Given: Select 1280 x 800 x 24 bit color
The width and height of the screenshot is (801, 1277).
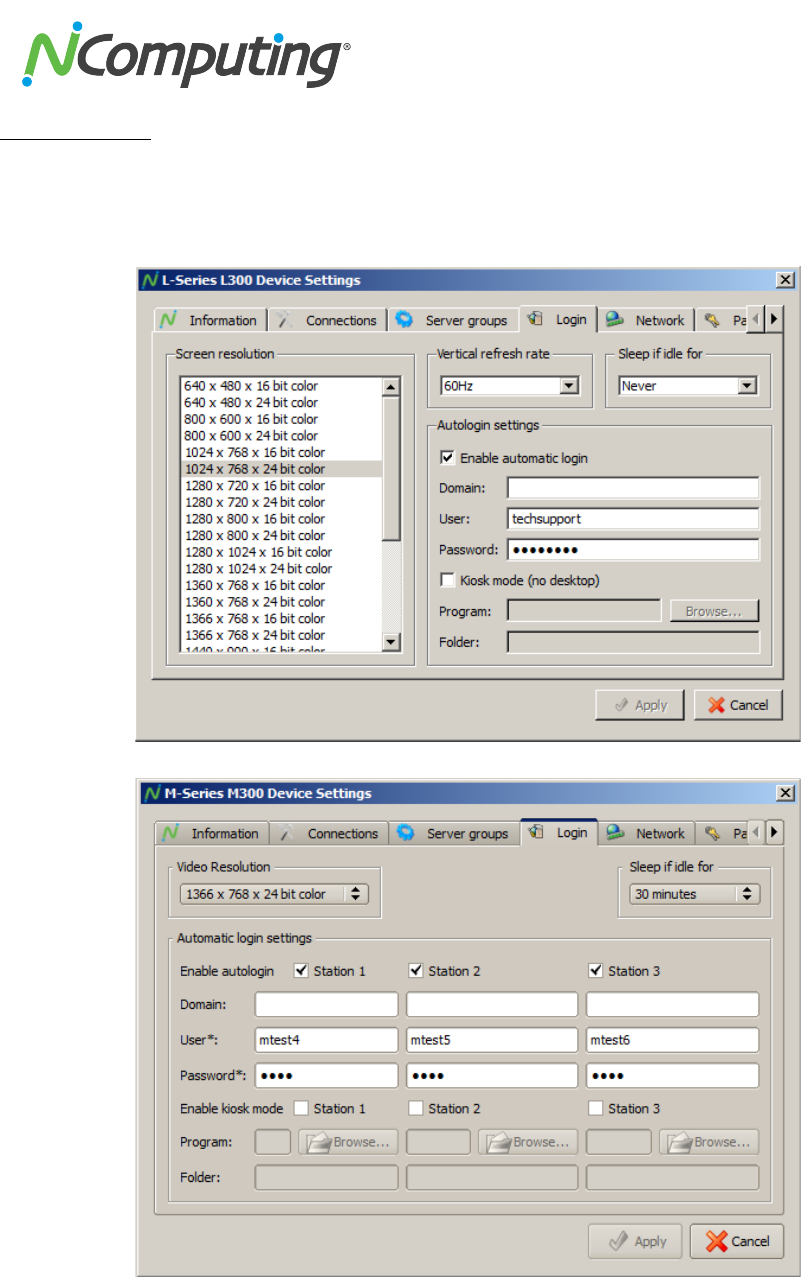Looking at the screenshot, I should [281, 535].
